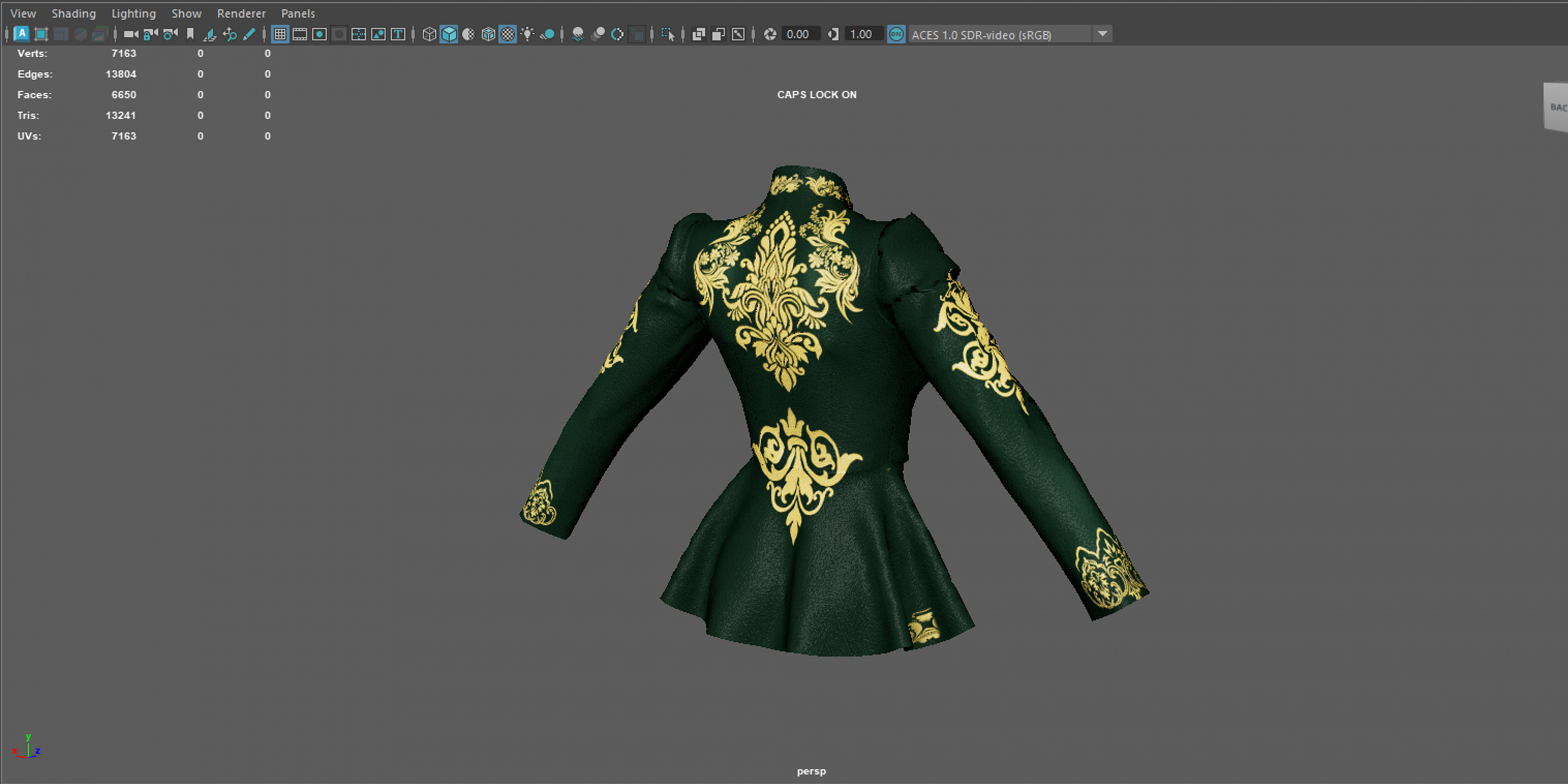1568x784 pixels.
Task: Click the square frame icon beside the 'A' icon
Action: (41, 34)
